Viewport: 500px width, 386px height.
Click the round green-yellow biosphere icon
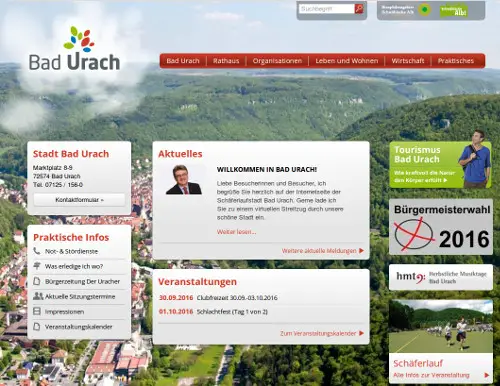pos(424,10)
